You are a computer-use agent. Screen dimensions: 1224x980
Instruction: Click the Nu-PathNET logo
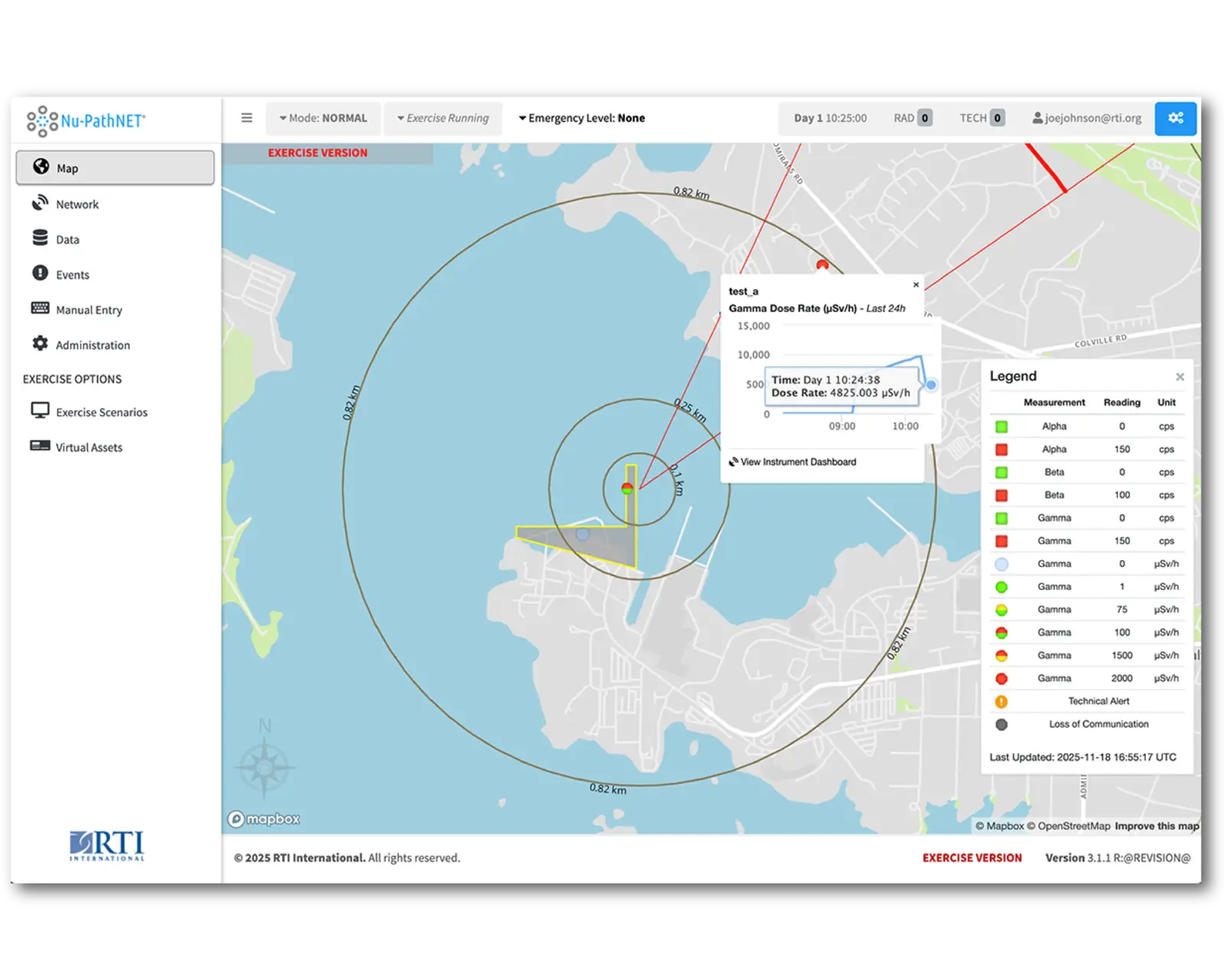[86, 121]
